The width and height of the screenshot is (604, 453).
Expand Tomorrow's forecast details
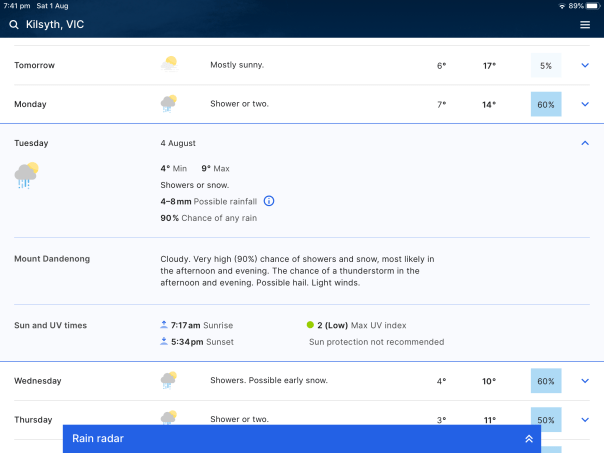(x=585, y=66)
